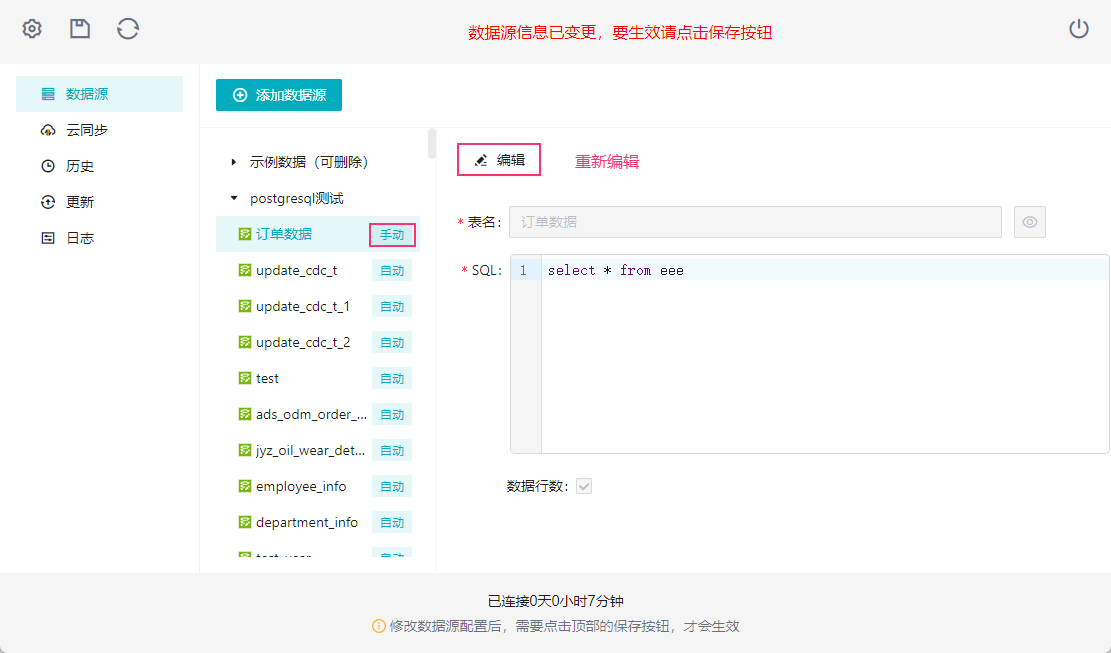The image size is (1111, 653).
Task: Click 自动 tag next to update_cdc_t_2
Action: pos(392,343)
